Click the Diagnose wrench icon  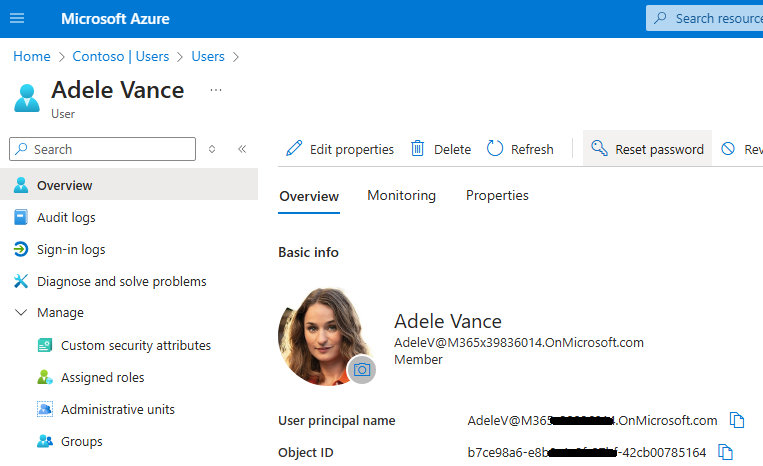pyautogui.click(x=20, y=281)
